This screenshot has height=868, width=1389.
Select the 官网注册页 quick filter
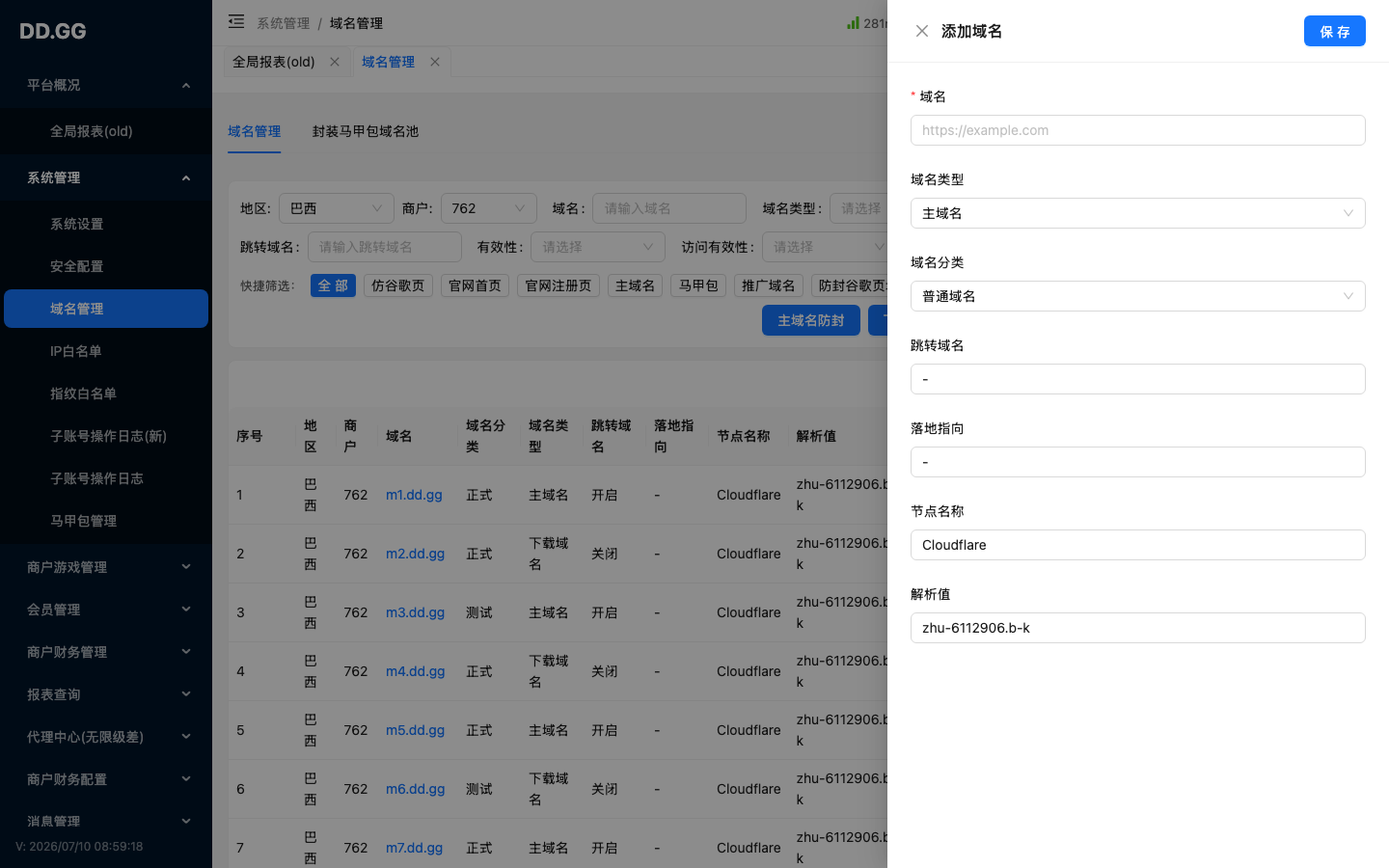[558, 285]
